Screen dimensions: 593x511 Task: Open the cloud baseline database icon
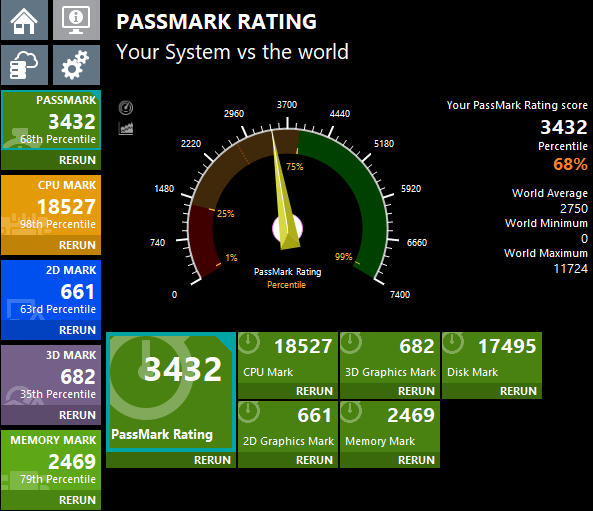point(24,65)
